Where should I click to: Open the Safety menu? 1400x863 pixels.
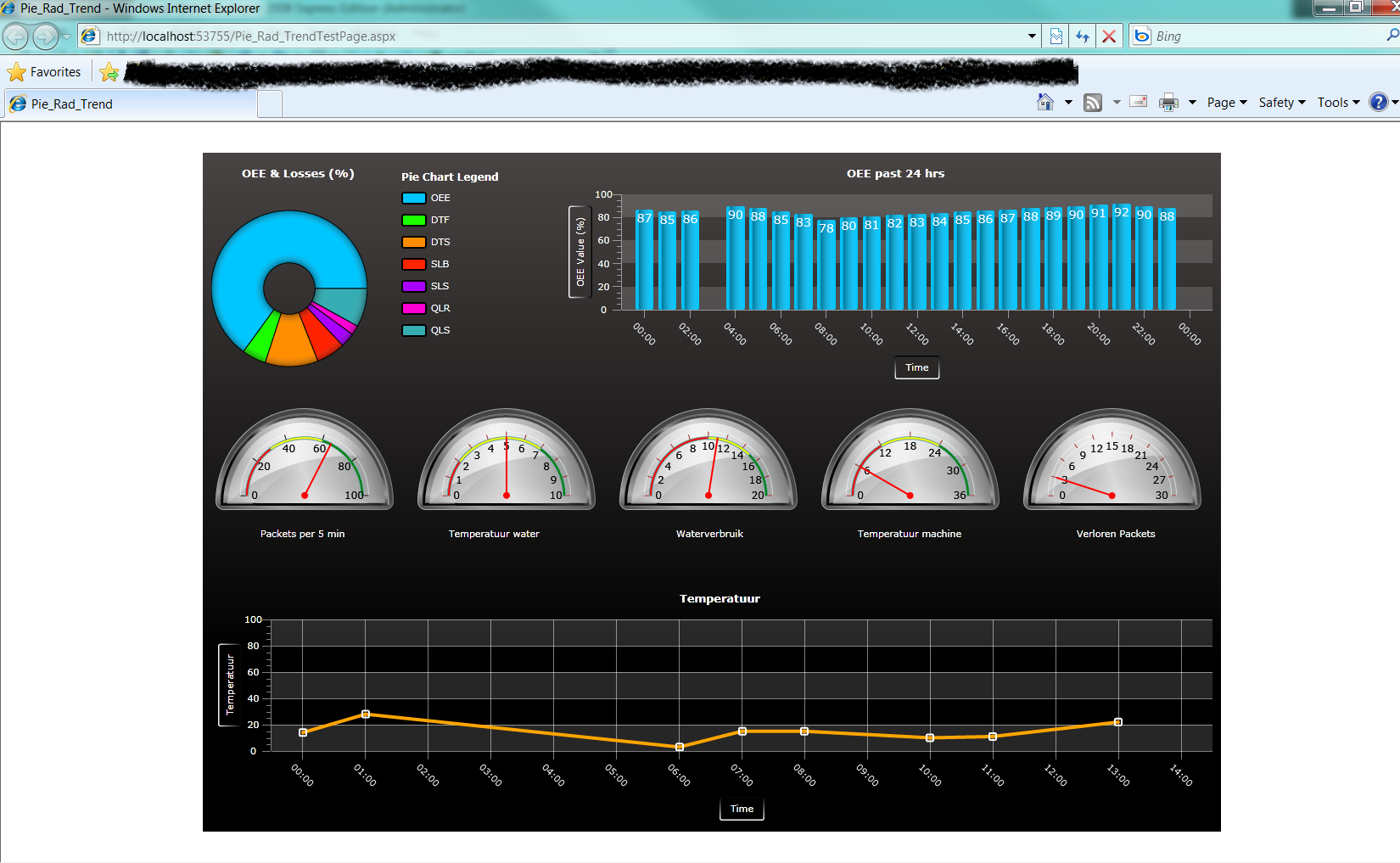pyautogui.click(x=1282, y=103)
